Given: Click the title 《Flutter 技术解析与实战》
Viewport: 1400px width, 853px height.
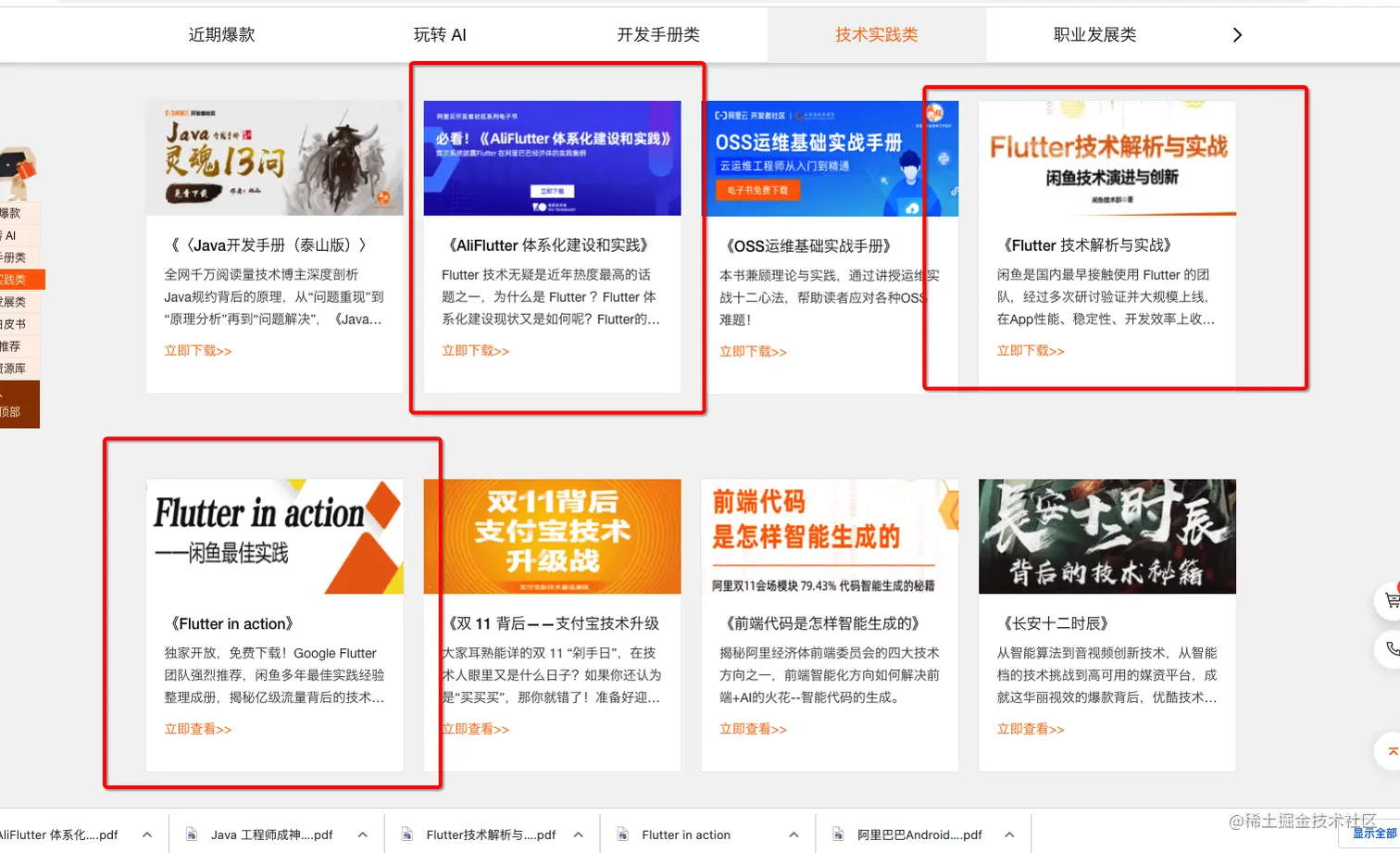Looking at the screenshot, I should [x=1087, y=245].
